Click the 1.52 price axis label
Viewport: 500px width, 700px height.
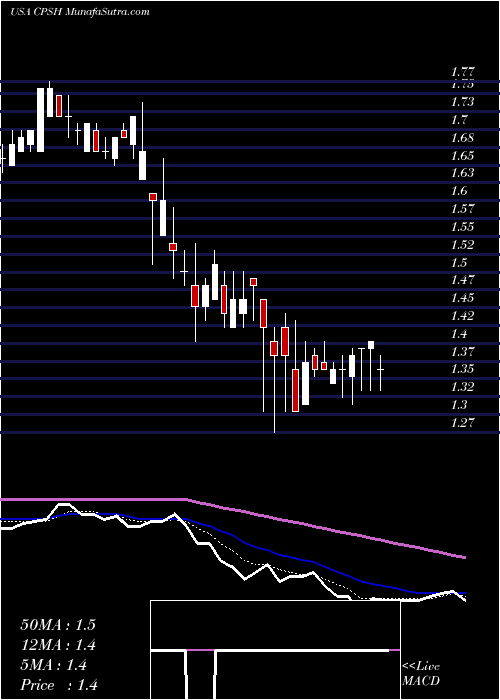pos(462,244)
